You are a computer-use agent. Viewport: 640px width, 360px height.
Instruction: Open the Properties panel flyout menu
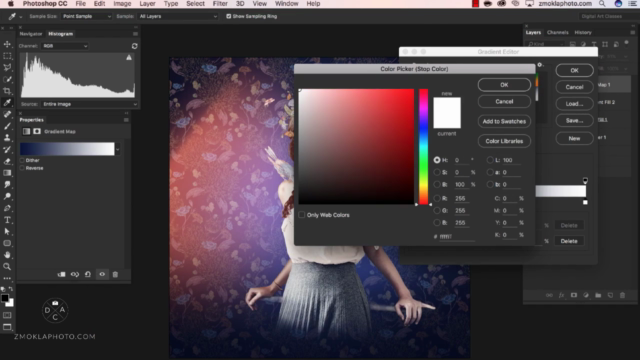coord(126,120)
